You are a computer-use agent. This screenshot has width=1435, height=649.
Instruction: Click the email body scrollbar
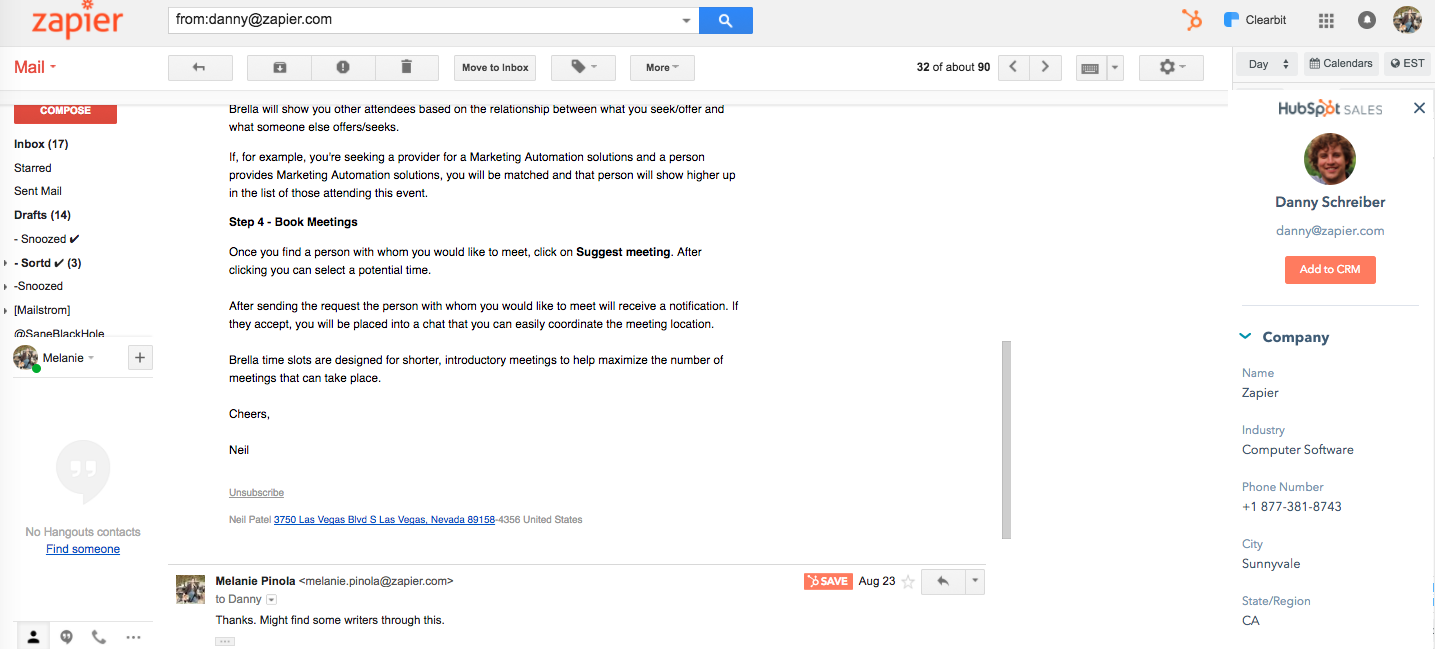click(1006, 440)
